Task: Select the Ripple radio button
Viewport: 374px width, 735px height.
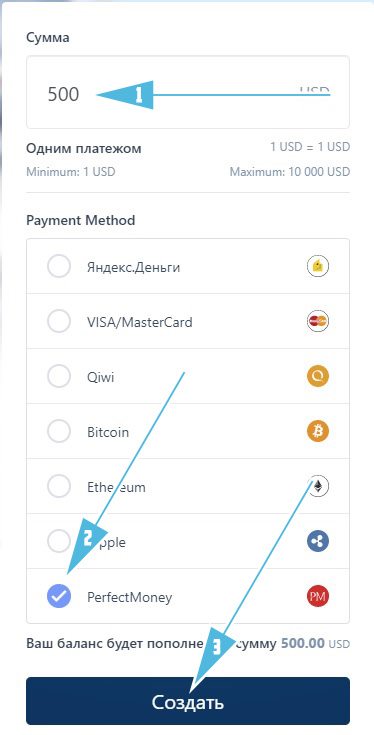Action: coord(59,541)
